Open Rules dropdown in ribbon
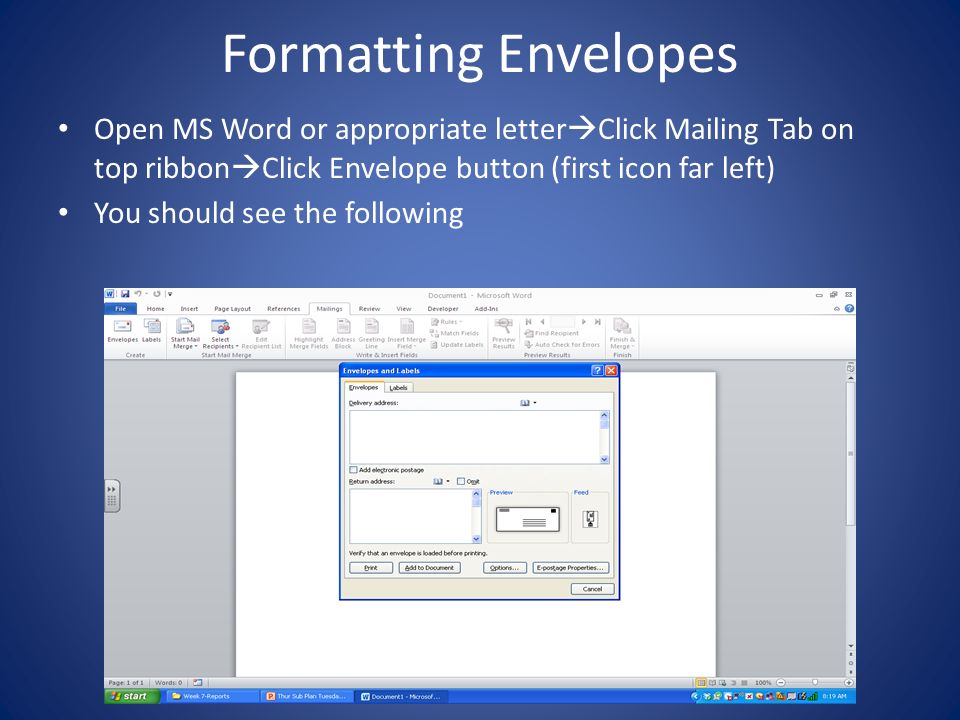This screenshot has height=720, width=960. point(446,321)
